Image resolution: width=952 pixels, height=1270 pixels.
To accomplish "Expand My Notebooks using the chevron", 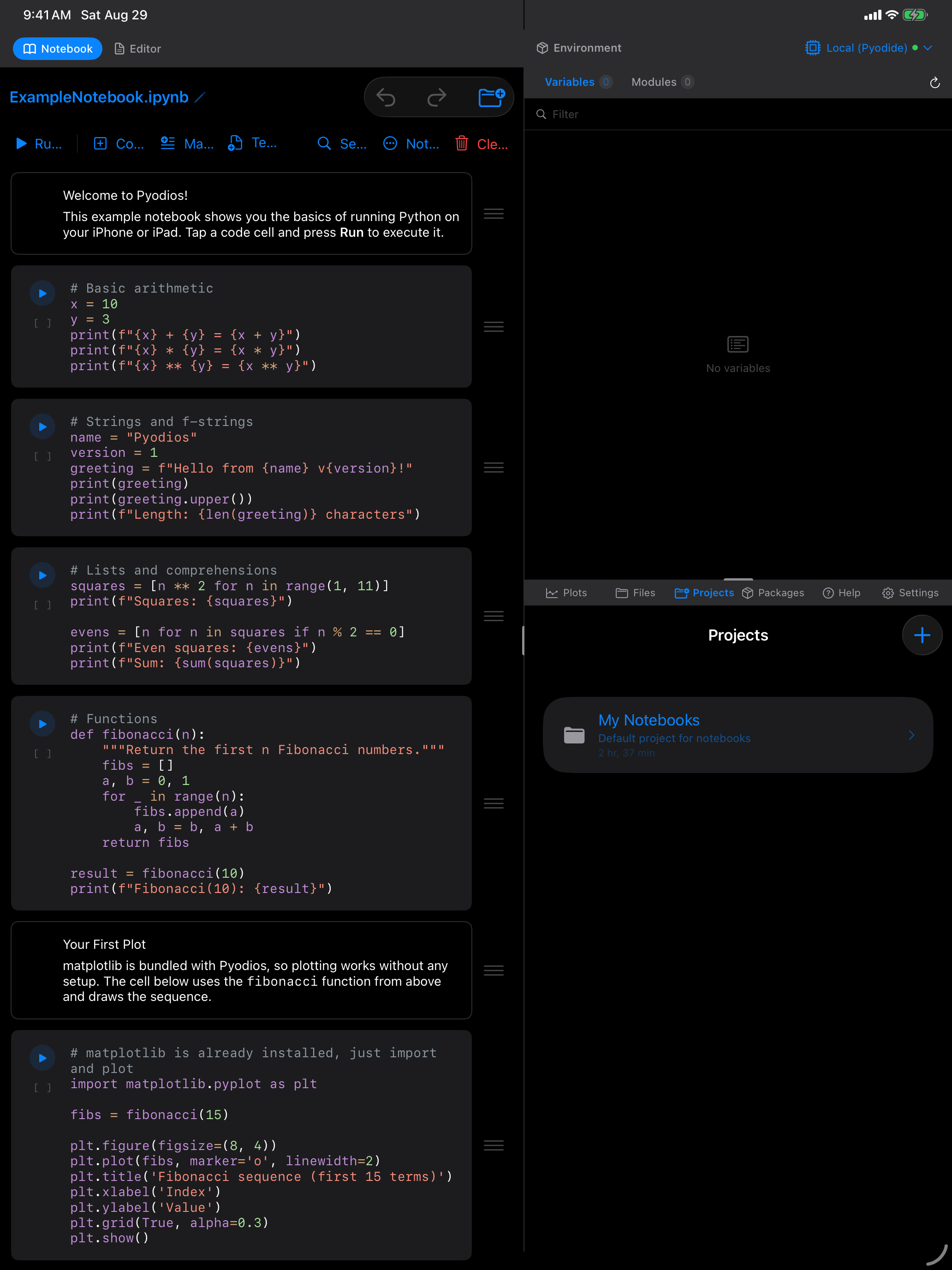I will 912,735.
